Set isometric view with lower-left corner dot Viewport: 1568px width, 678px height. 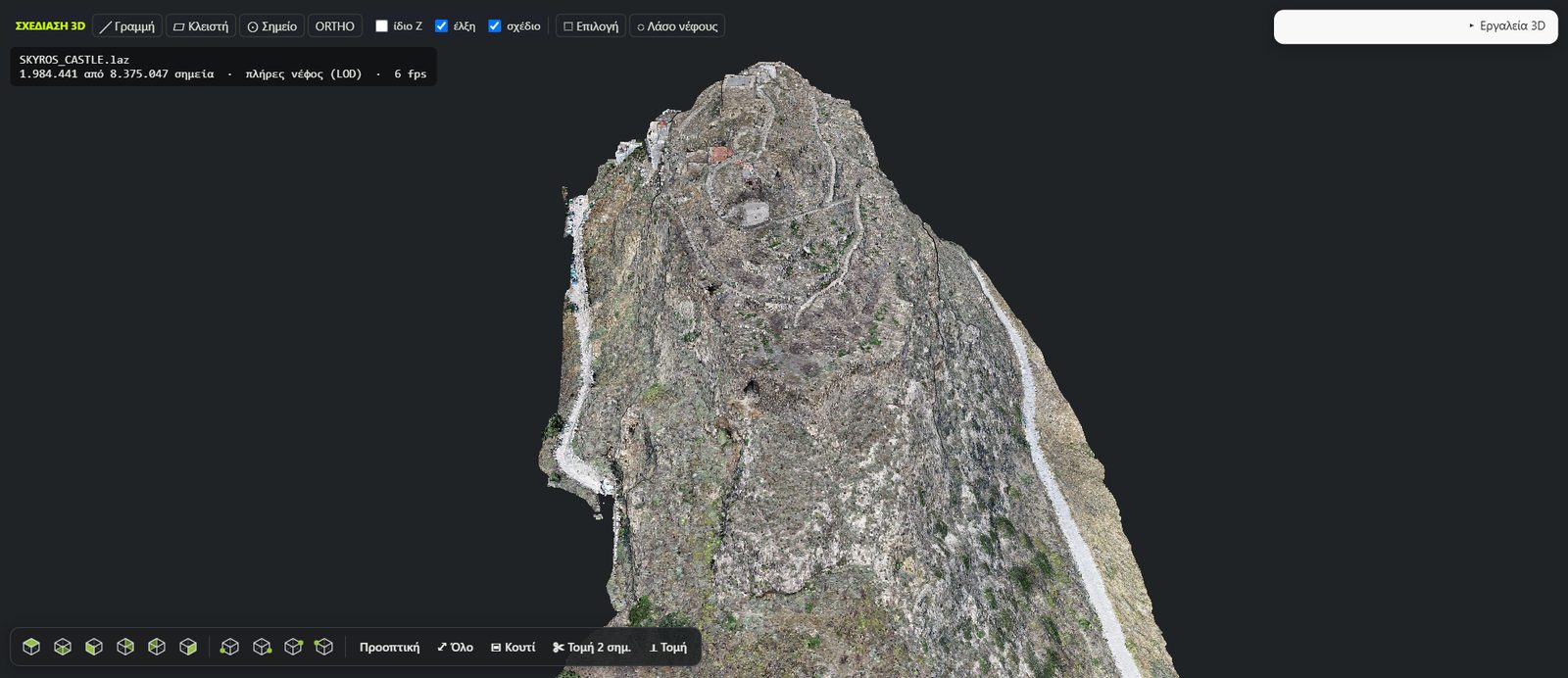pyautogui.click(x=230, y=647)
